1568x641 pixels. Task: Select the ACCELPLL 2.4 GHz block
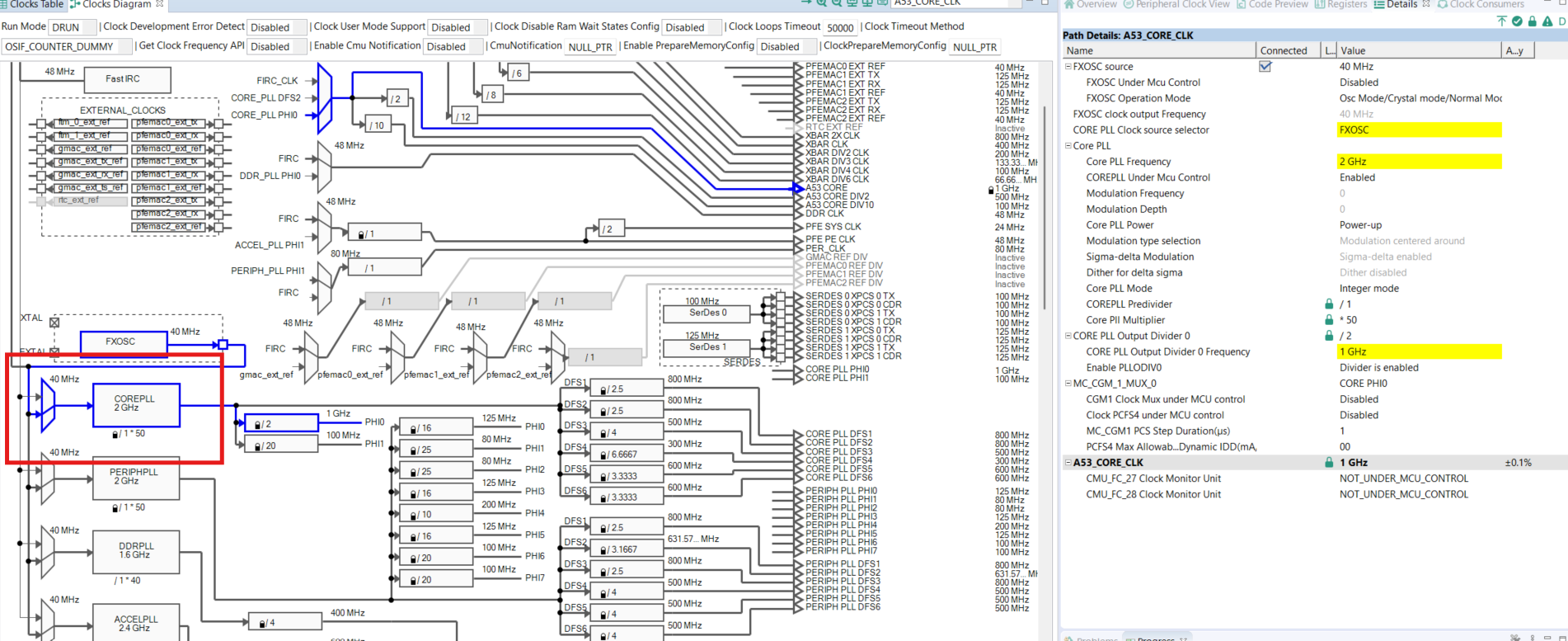point(136,622)
